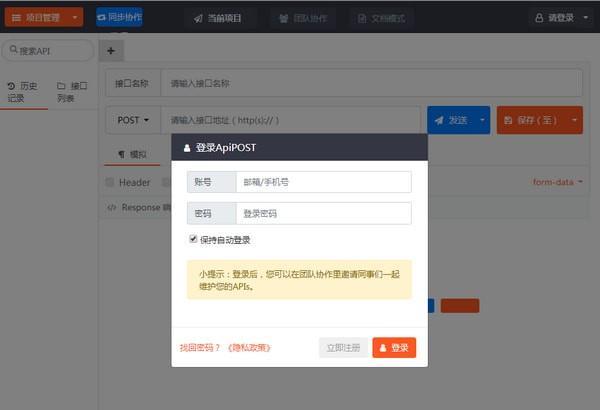Screen dimensions: 600x410
Task: Toggle the Header checkbox
Action: tap(110, 182)
